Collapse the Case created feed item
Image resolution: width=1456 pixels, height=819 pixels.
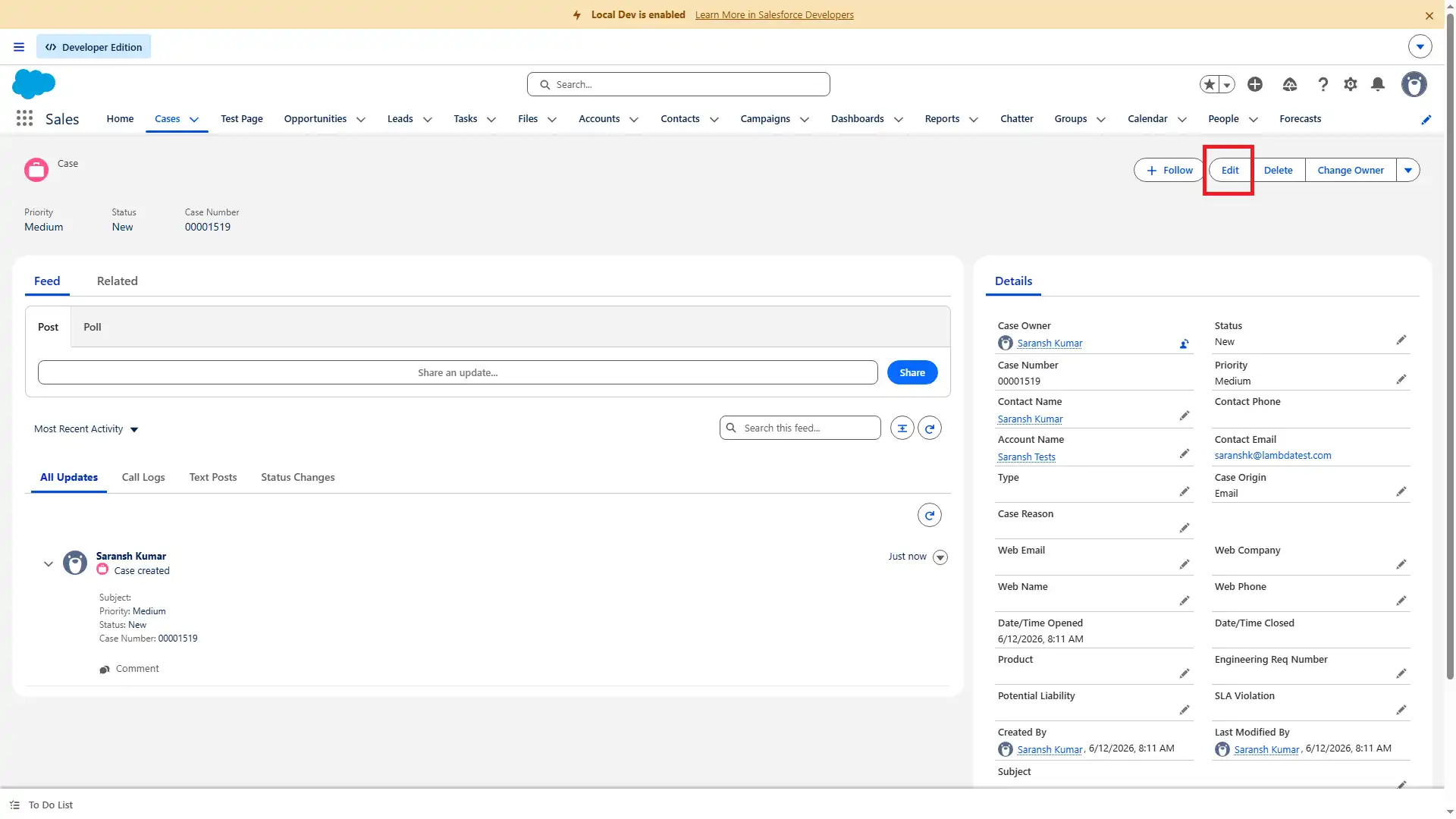click(49, 564)
